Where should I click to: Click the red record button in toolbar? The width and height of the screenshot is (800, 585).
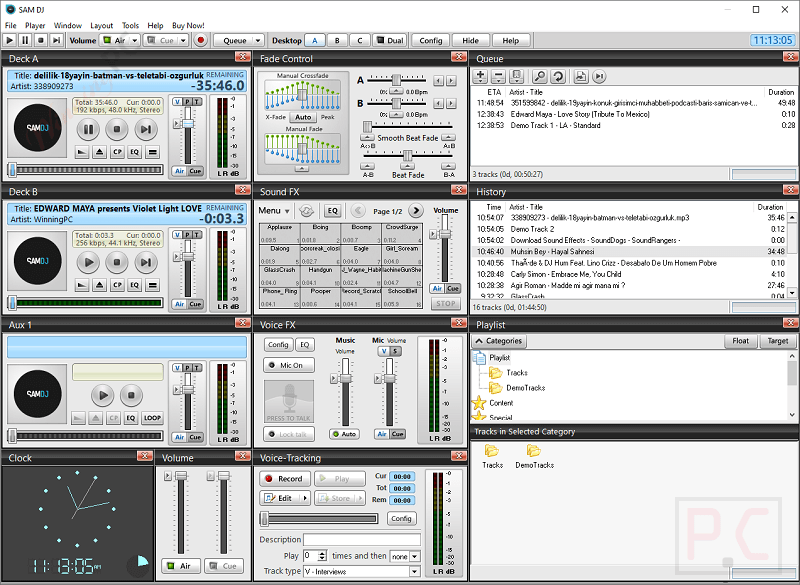point(201,40)
